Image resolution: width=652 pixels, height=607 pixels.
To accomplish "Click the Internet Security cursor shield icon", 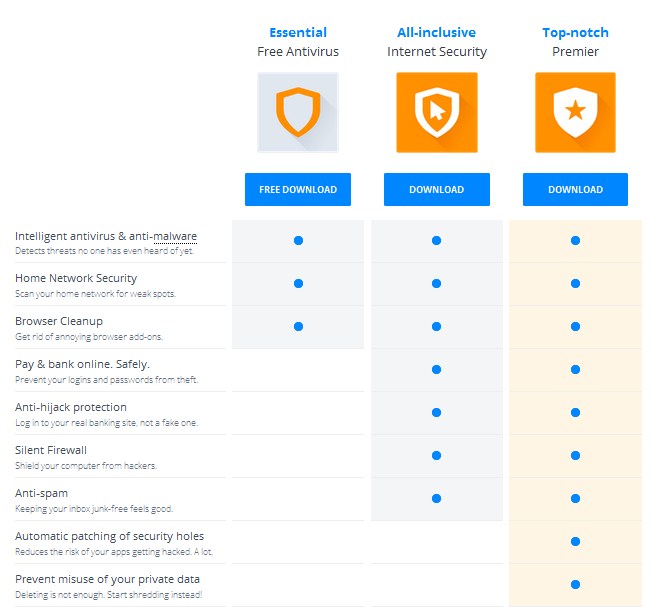I will [x=437, y=112].
